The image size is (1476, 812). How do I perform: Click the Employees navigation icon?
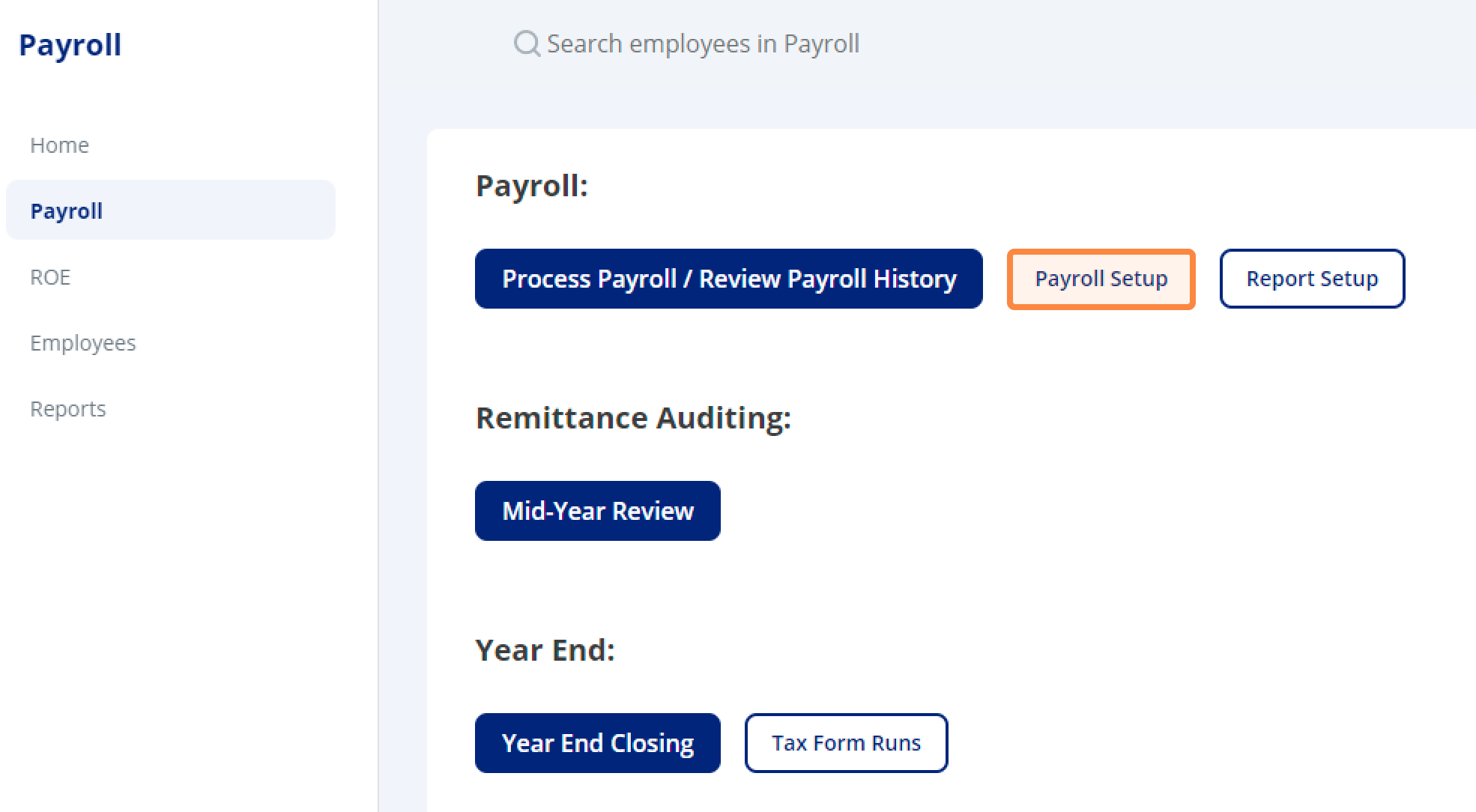tap(82, 342)
